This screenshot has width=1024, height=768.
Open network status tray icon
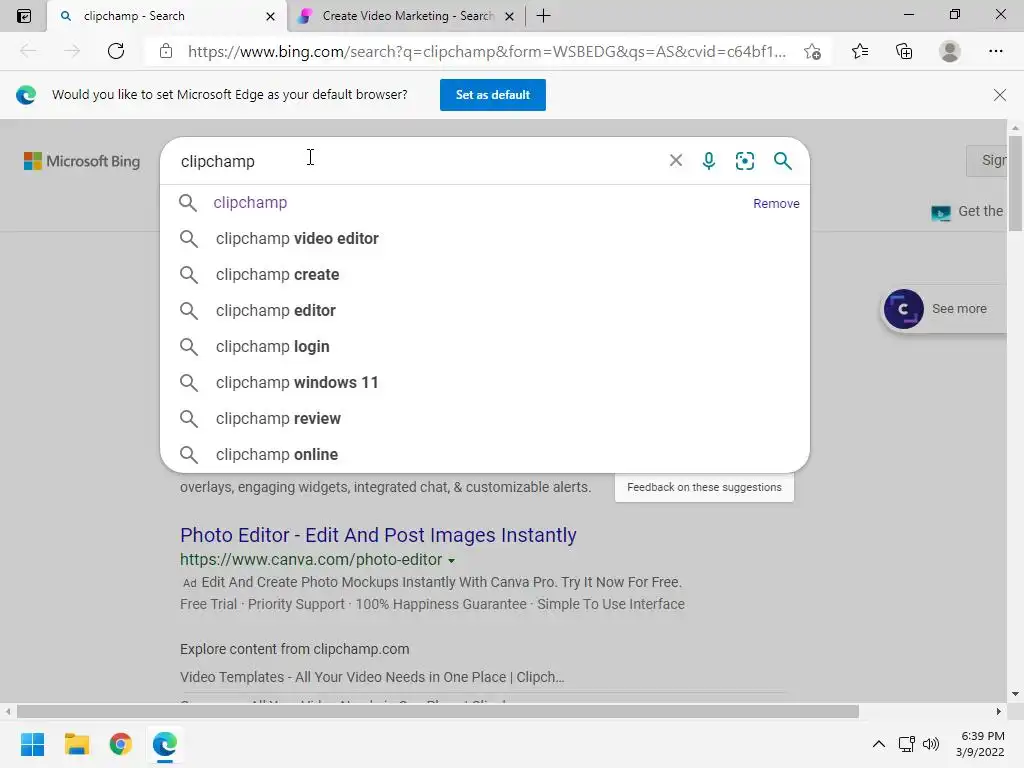pos(906,744)
